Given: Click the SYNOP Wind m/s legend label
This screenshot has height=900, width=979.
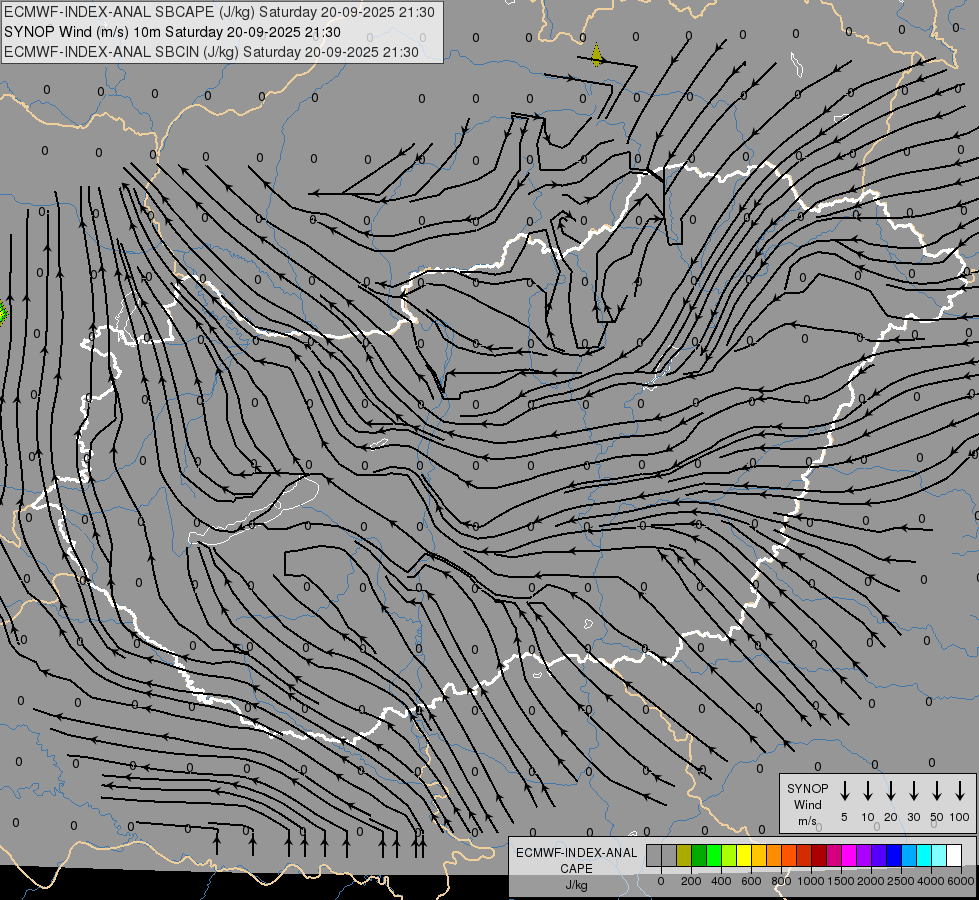Looking at the screenshot, I should 807,804.
